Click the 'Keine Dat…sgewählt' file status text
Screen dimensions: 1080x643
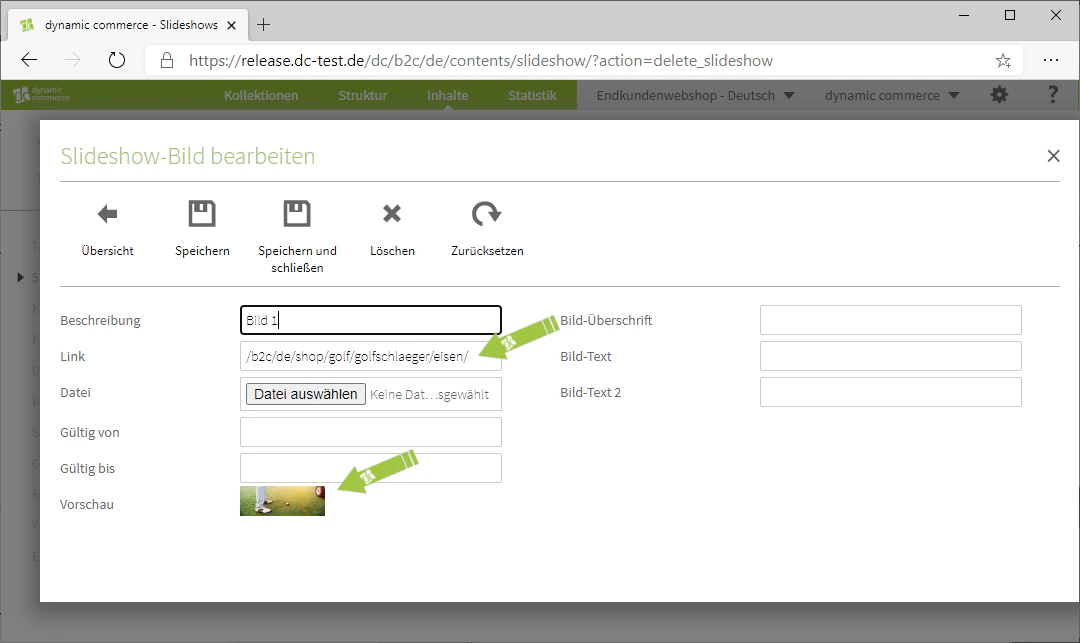[429, 394]
